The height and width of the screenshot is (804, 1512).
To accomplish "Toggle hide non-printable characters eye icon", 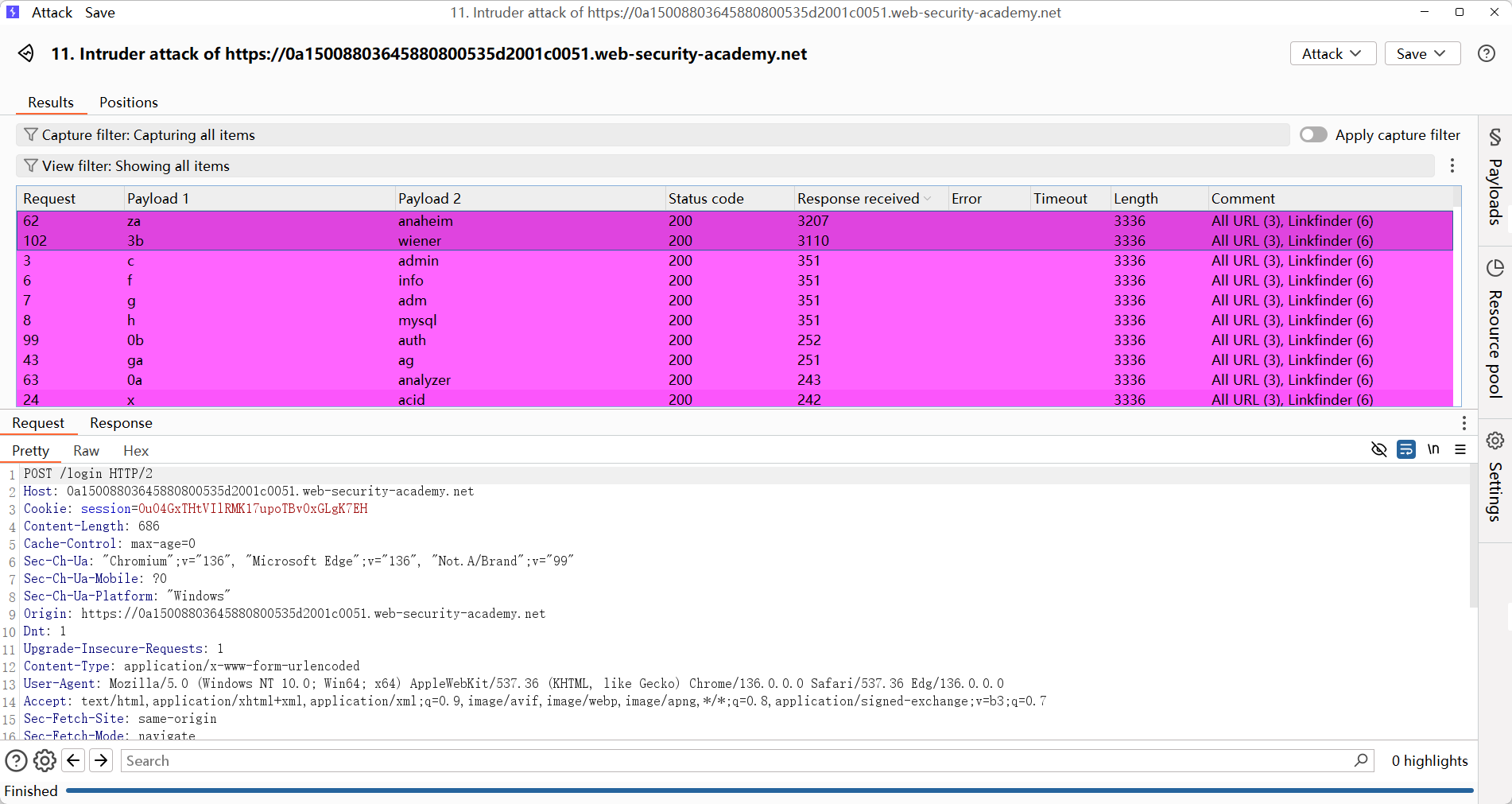I will coord(1378,450).
